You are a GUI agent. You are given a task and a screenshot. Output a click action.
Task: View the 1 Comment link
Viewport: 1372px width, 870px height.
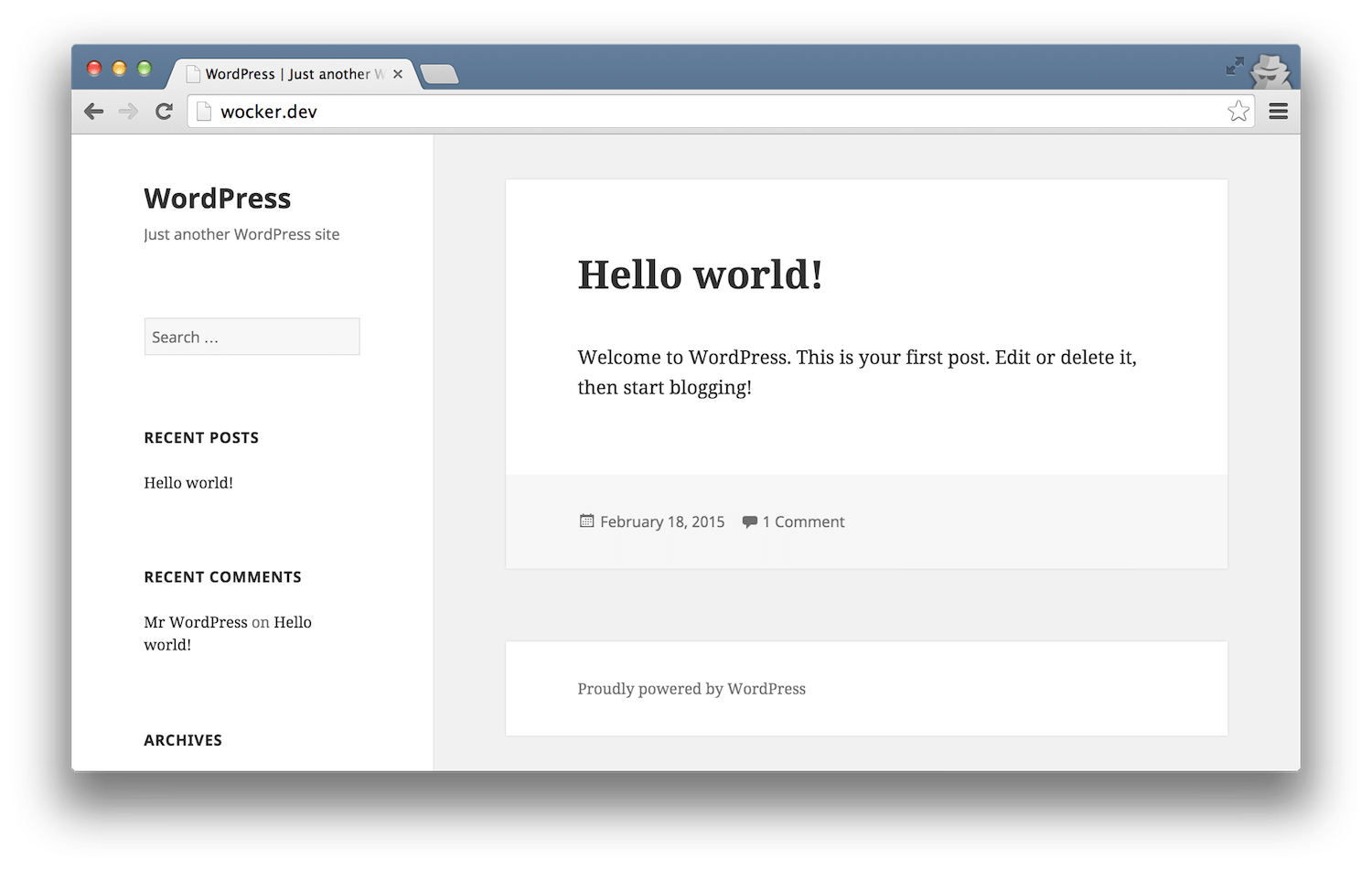click(x=803, y=521)
